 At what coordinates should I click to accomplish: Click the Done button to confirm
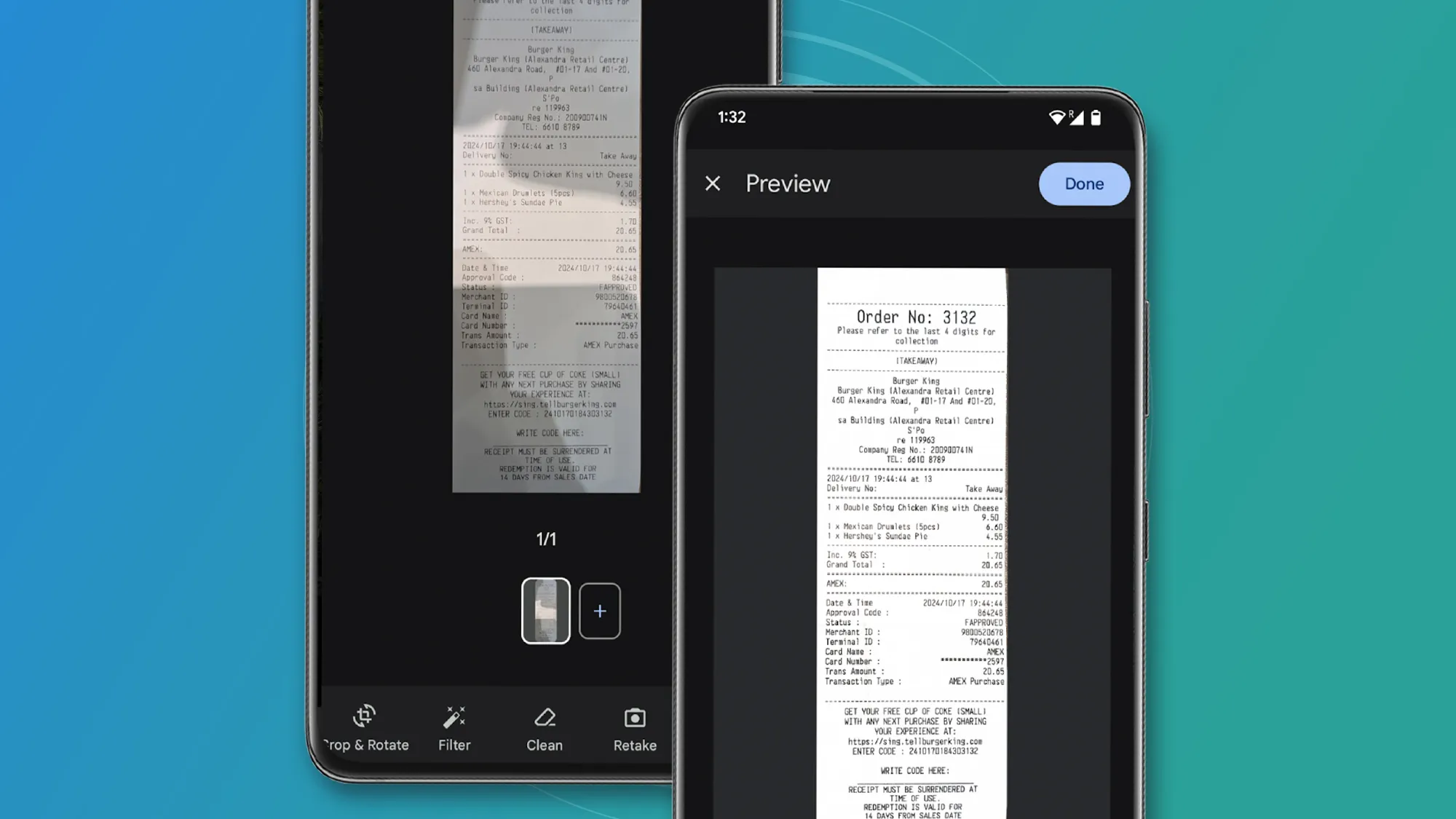click(1083, 183)
